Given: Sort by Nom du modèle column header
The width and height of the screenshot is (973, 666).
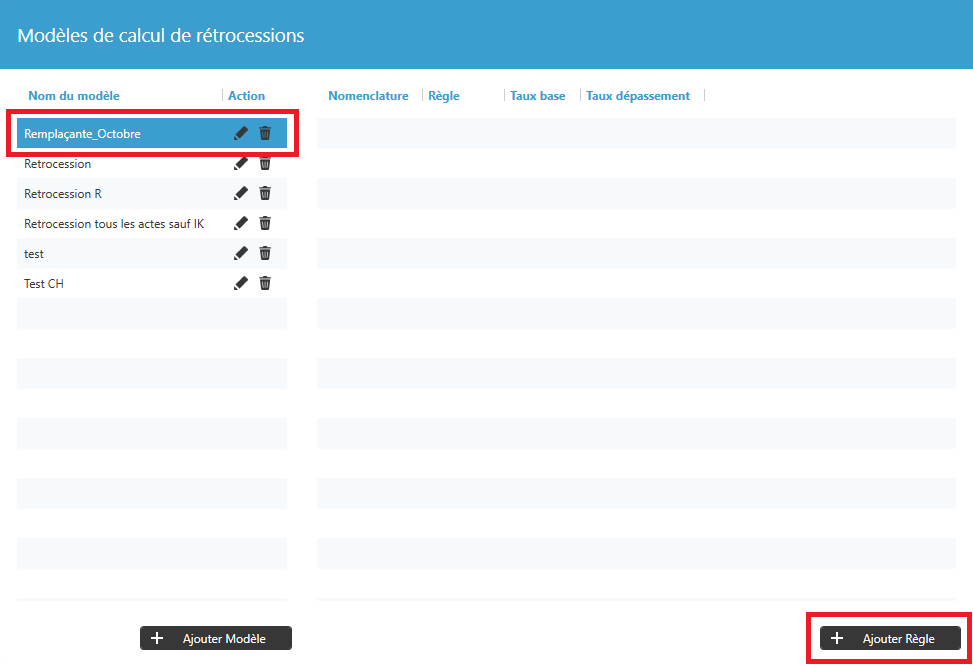Looking at the screenshot, I should tap(74, 96).
